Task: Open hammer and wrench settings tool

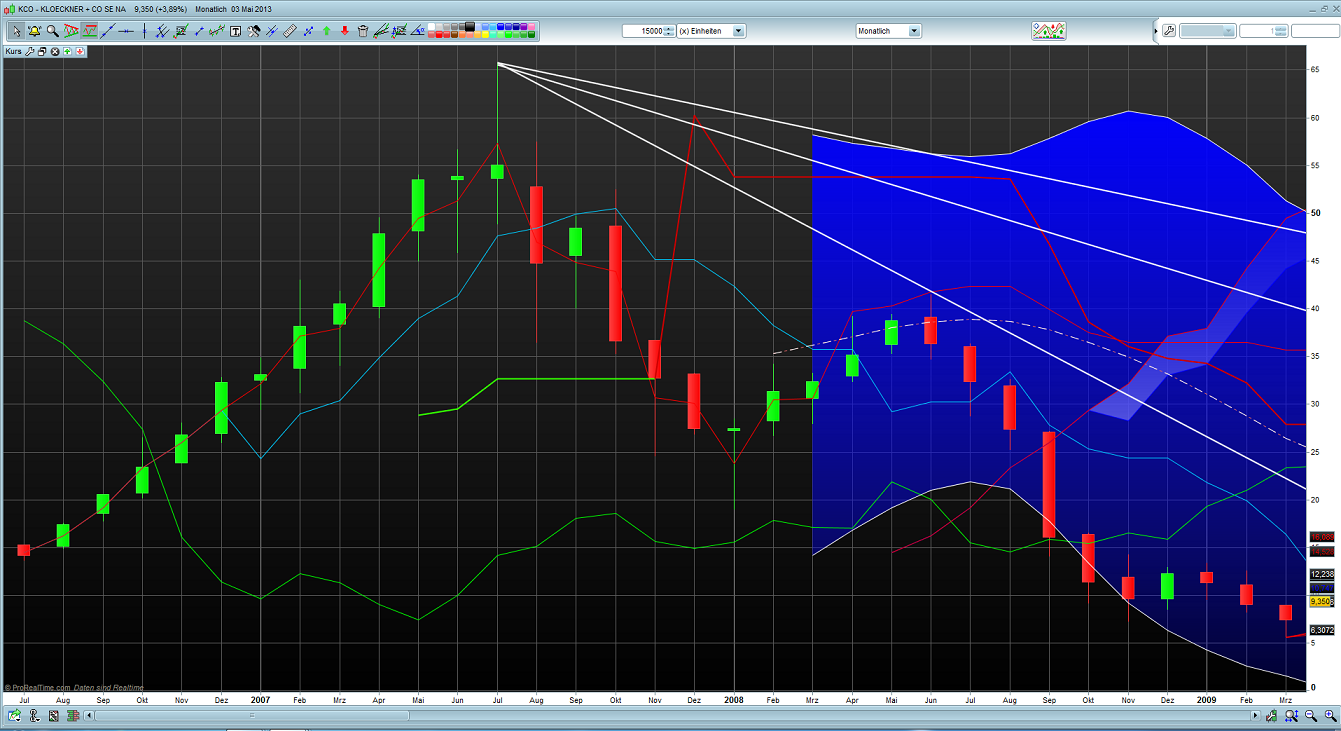Action: coord(254,31)
